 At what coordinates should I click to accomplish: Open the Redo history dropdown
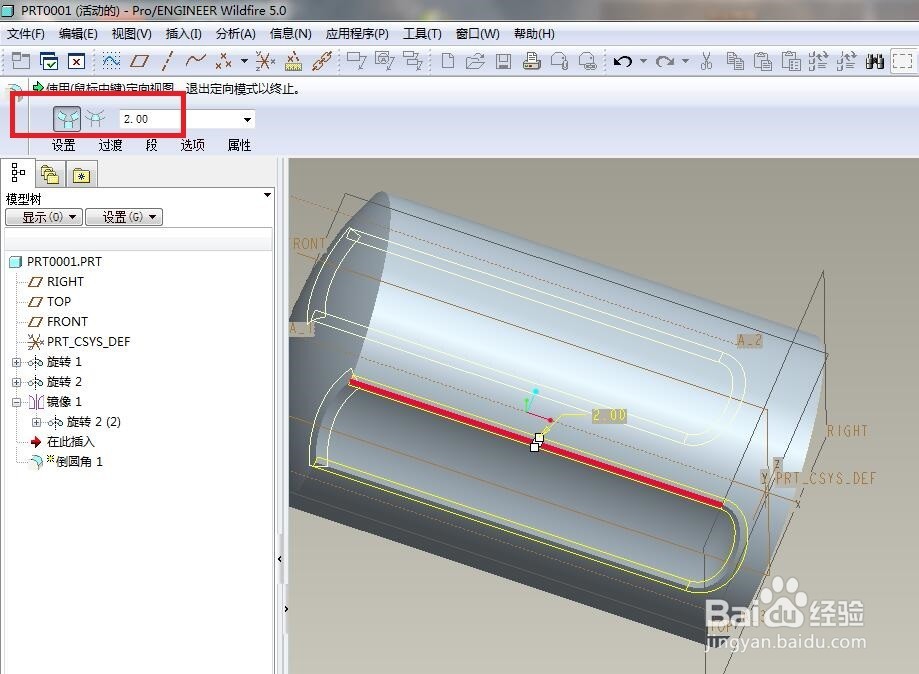685,60
